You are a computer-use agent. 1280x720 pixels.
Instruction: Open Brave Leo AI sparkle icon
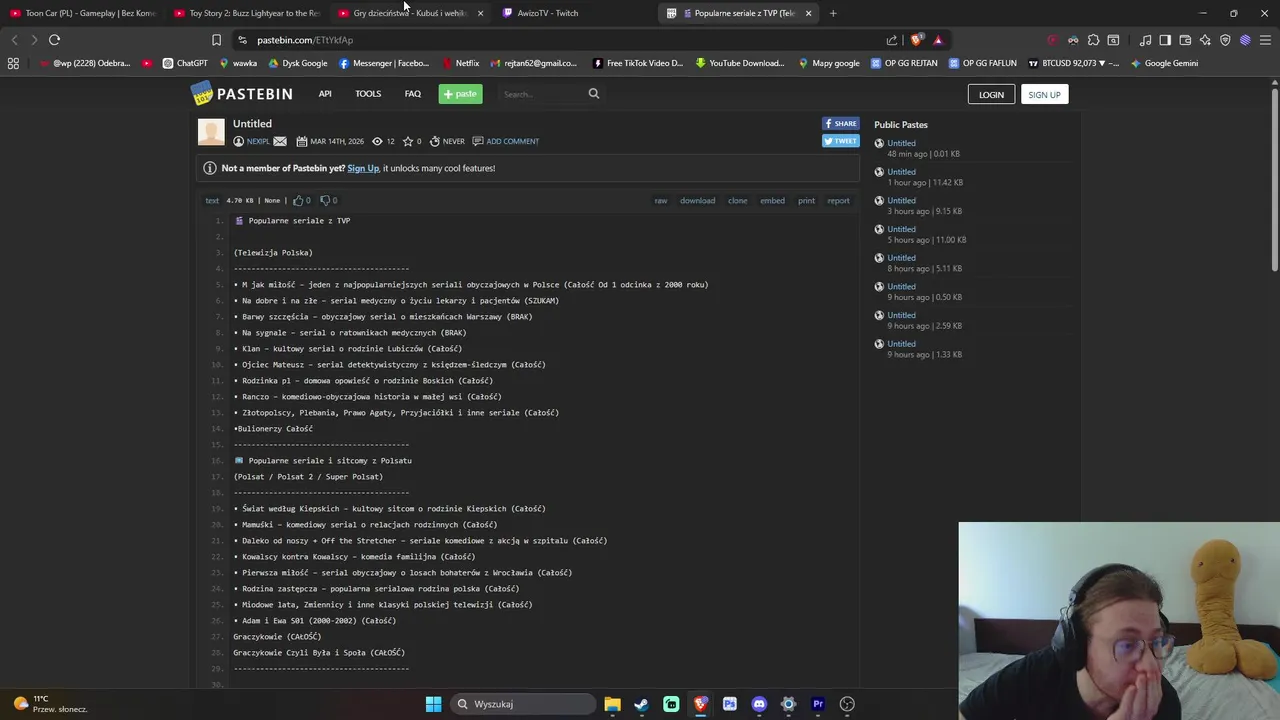pyautogui.click(x=1205, y=40)
